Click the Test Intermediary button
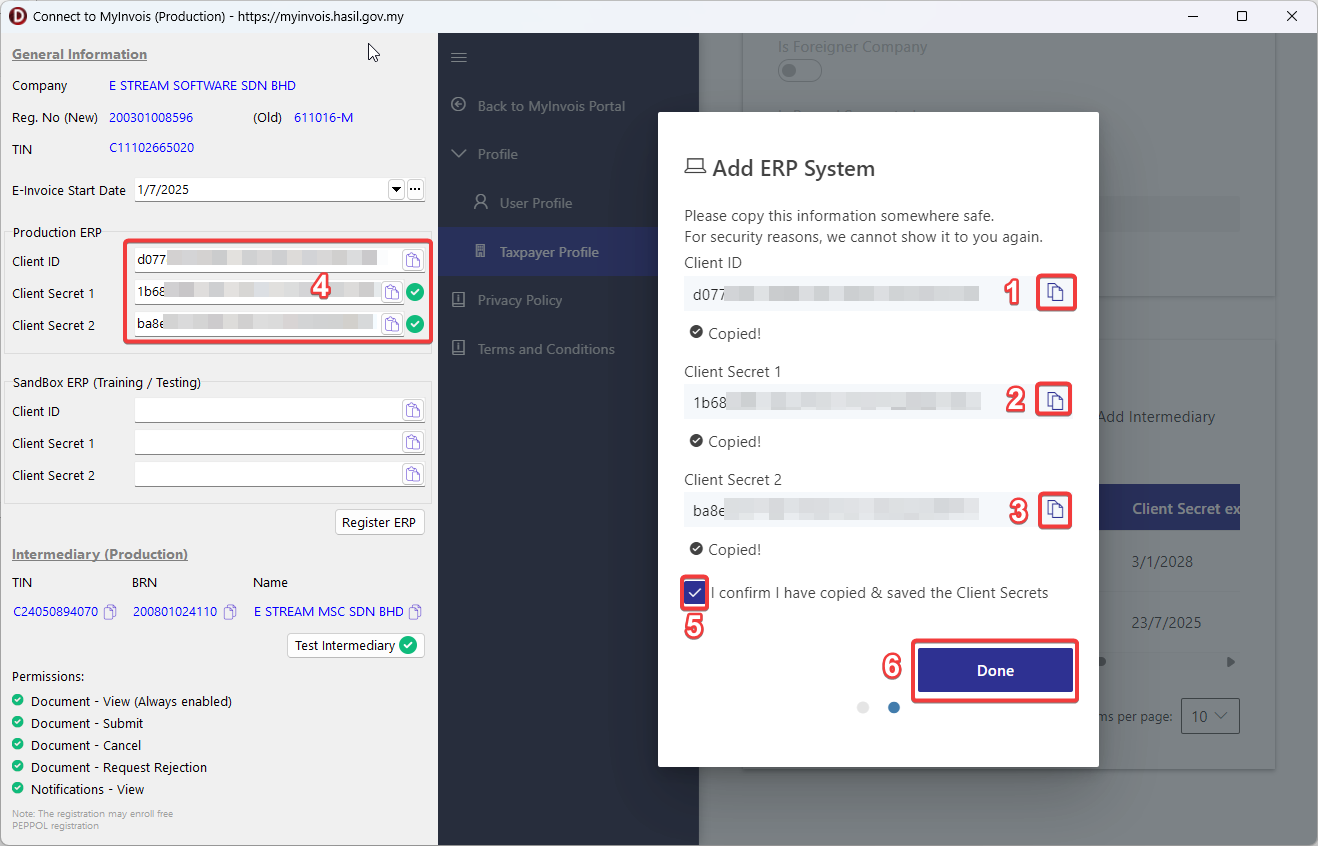 point(355,645)
